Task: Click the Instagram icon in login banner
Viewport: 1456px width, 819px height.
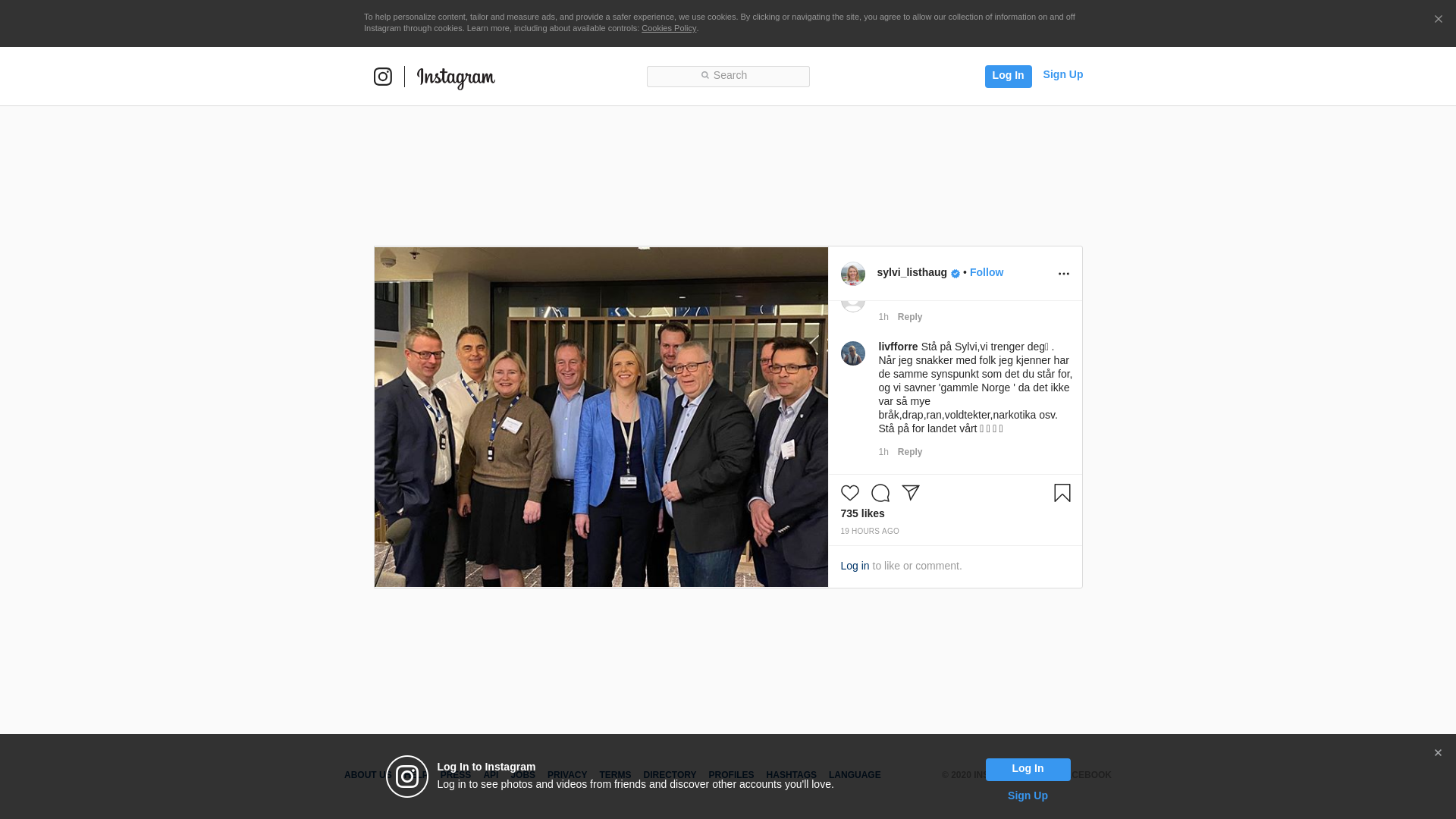Action: (x=407, y=777)
